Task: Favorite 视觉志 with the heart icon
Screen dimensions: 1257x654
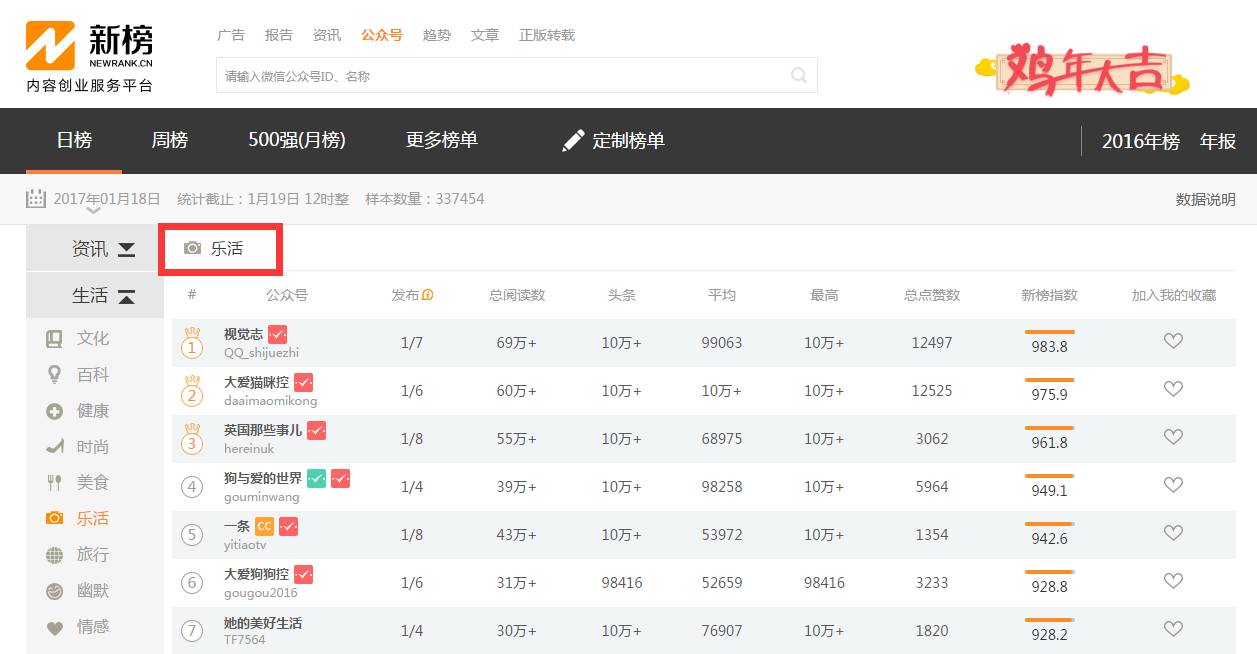Action: click(x=1174, y=341)
